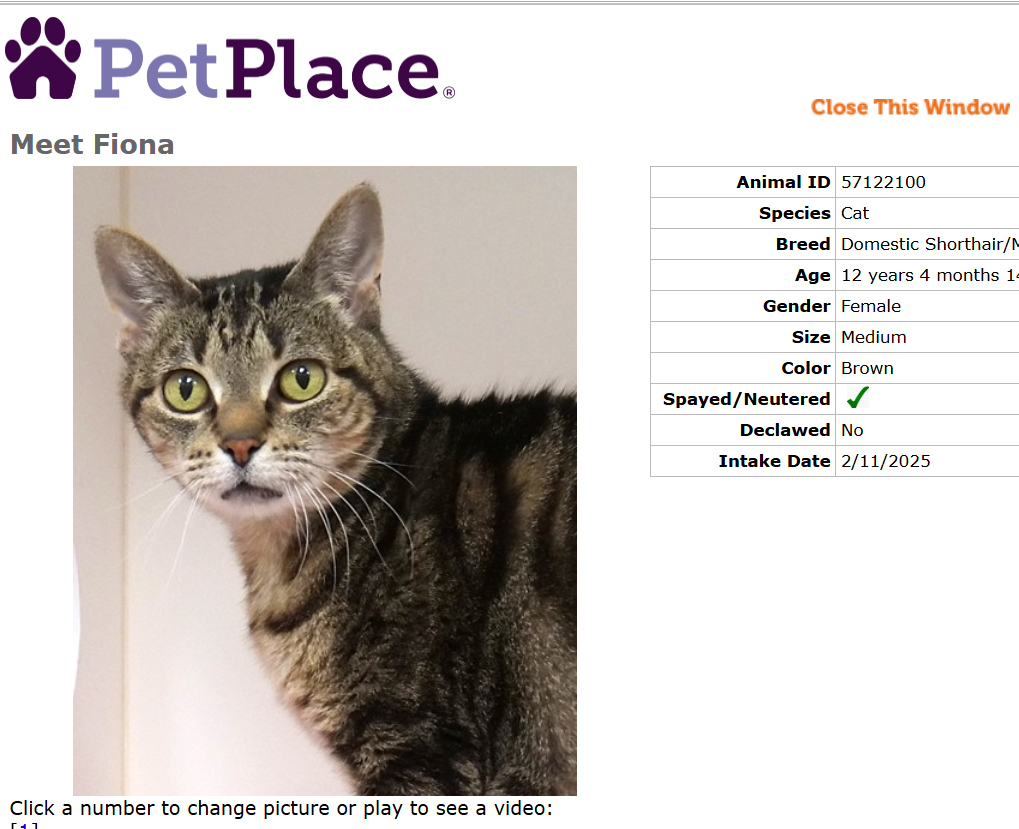Click the Intake Date row label

click(x=774, y=461)
